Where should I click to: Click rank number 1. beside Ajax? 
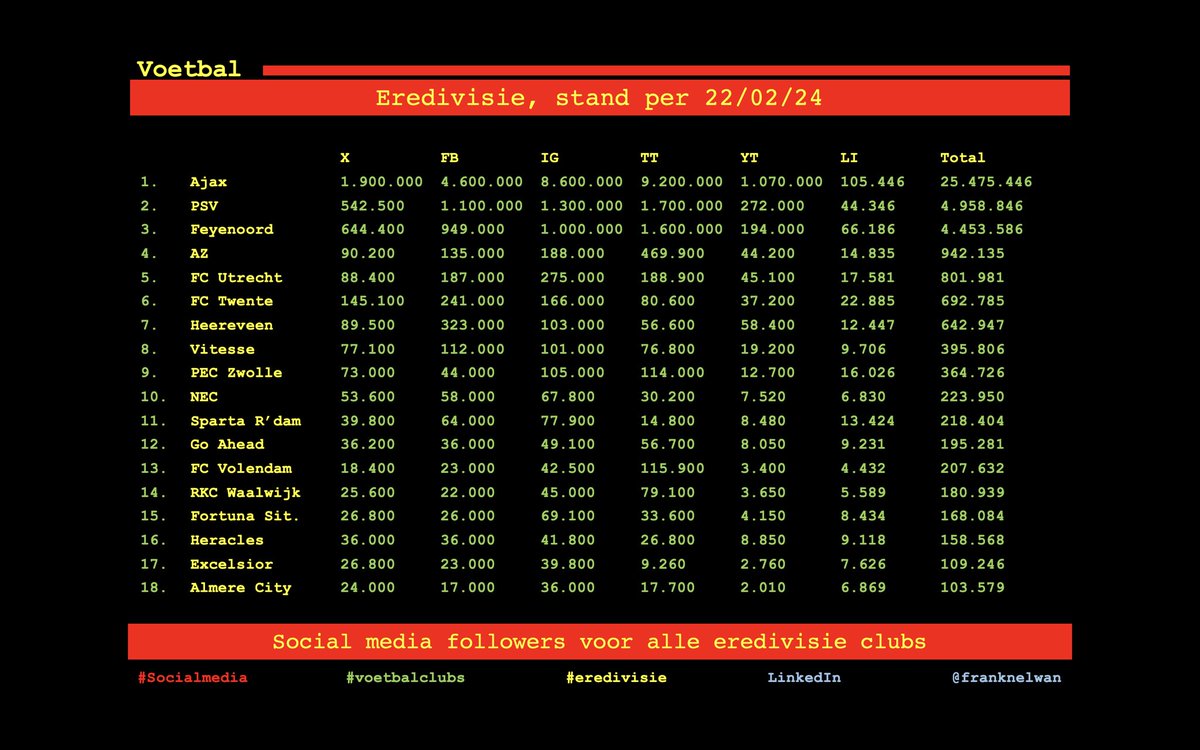149,182
